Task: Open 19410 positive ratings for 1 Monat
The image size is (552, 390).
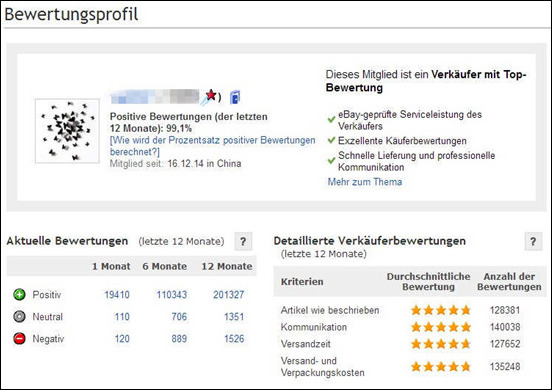Action: 117,295
